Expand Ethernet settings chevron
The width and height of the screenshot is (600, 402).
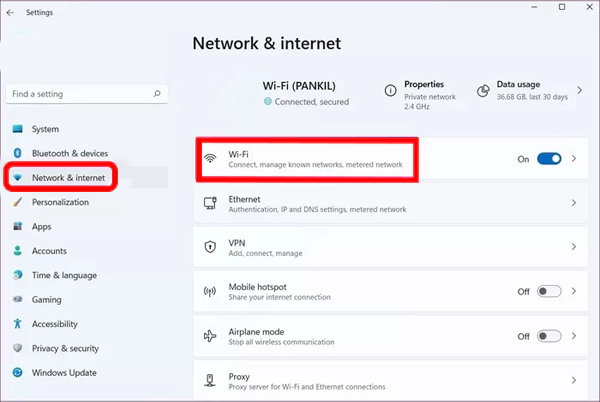pyautogui.click(x=574, y=203)
